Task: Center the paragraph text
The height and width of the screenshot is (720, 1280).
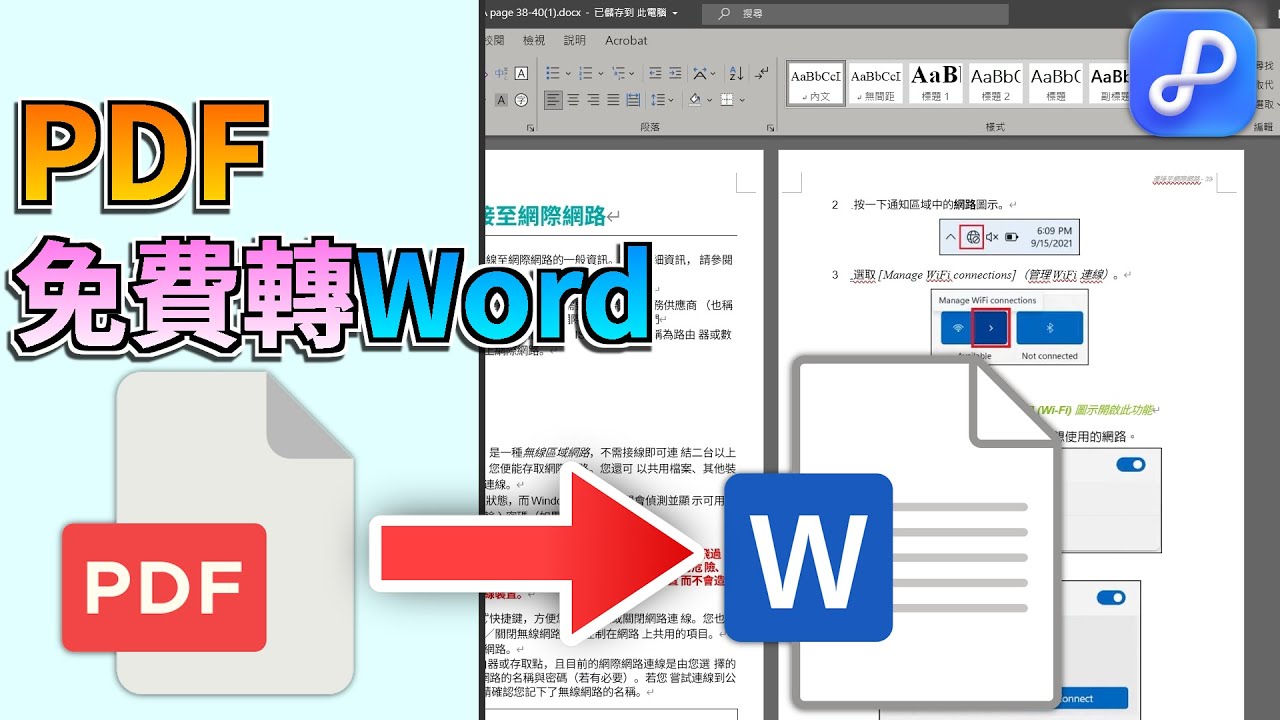Action: pyautogui.click(x=573, y=100)
